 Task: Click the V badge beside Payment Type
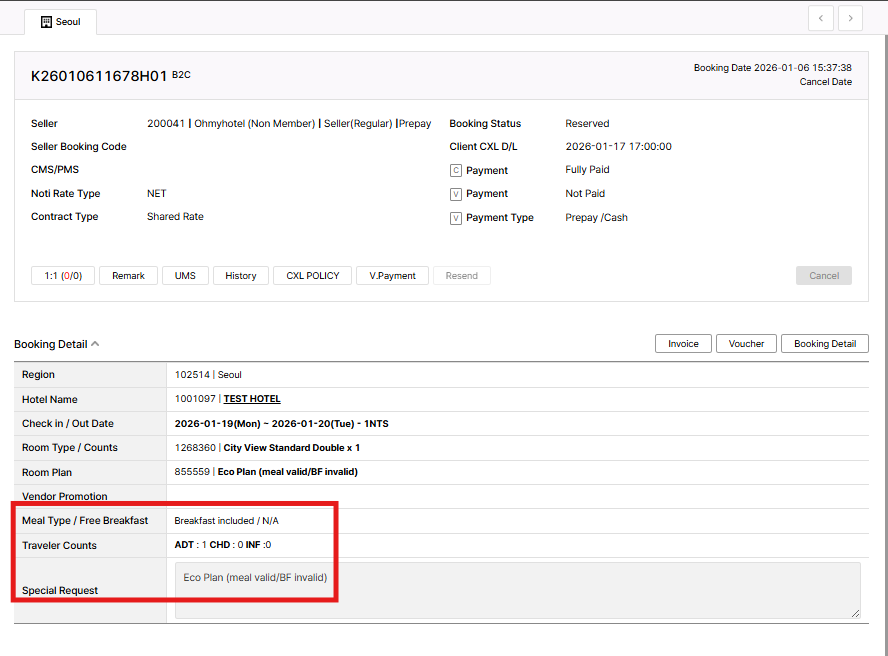(456, 218)
